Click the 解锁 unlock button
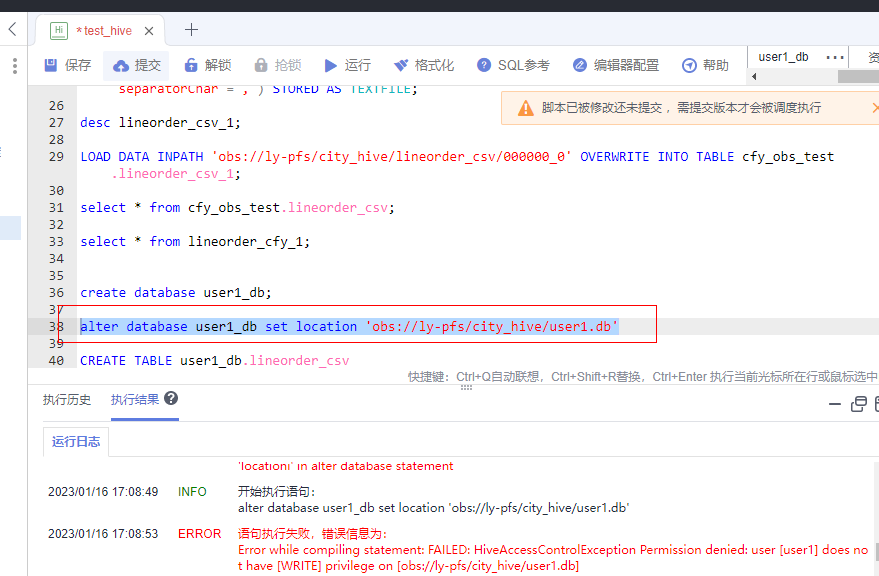This screenshot has height=576, width=879. (x=207, y=65)
